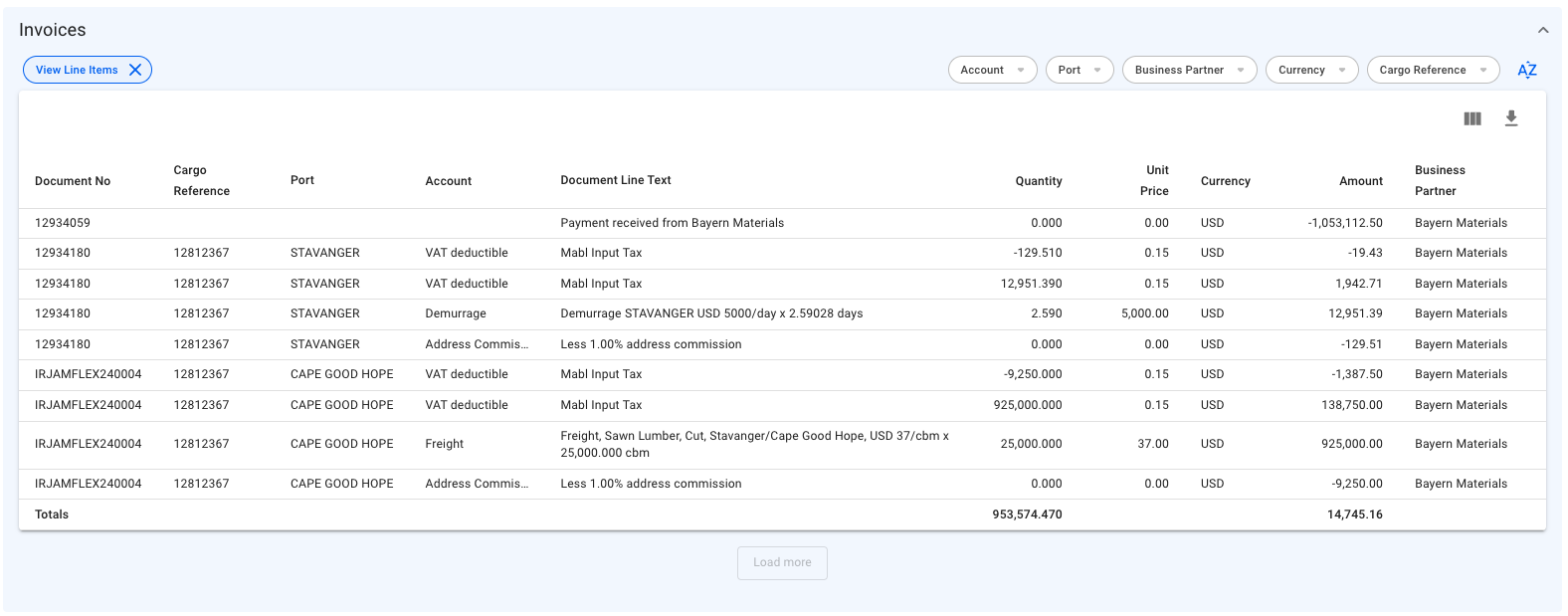Click the Document Line Text header

click(616, 180)
